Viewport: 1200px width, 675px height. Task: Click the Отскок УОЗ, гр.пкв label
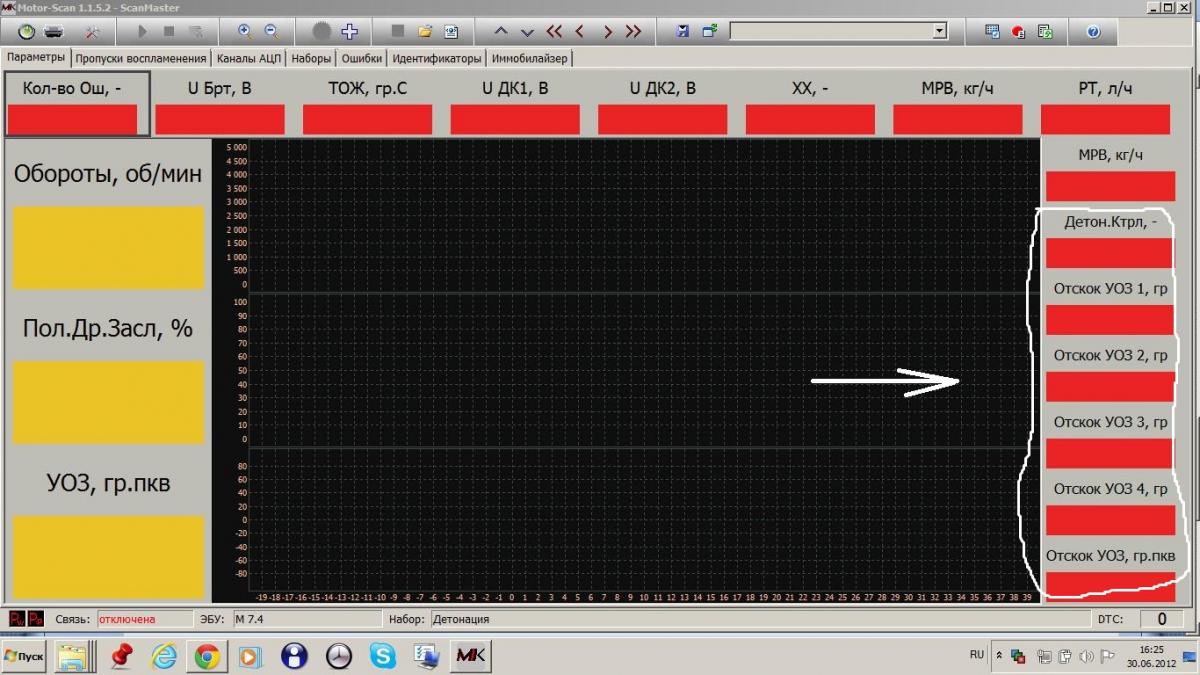pyautogui.click(x=1110, y=556)
